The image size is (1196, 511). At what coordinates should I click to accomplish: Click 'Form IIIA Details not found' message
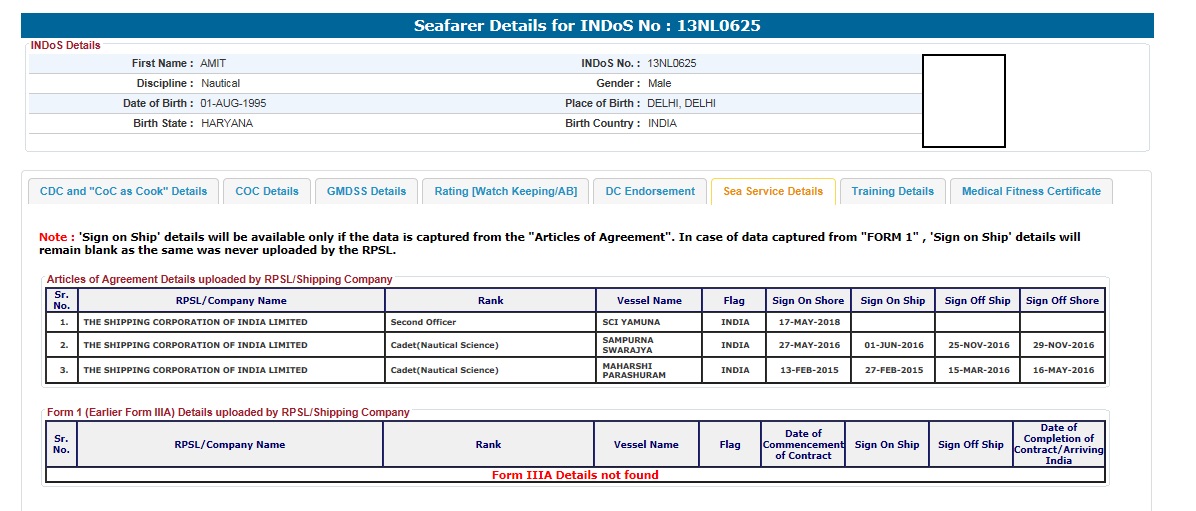[575, 475]
